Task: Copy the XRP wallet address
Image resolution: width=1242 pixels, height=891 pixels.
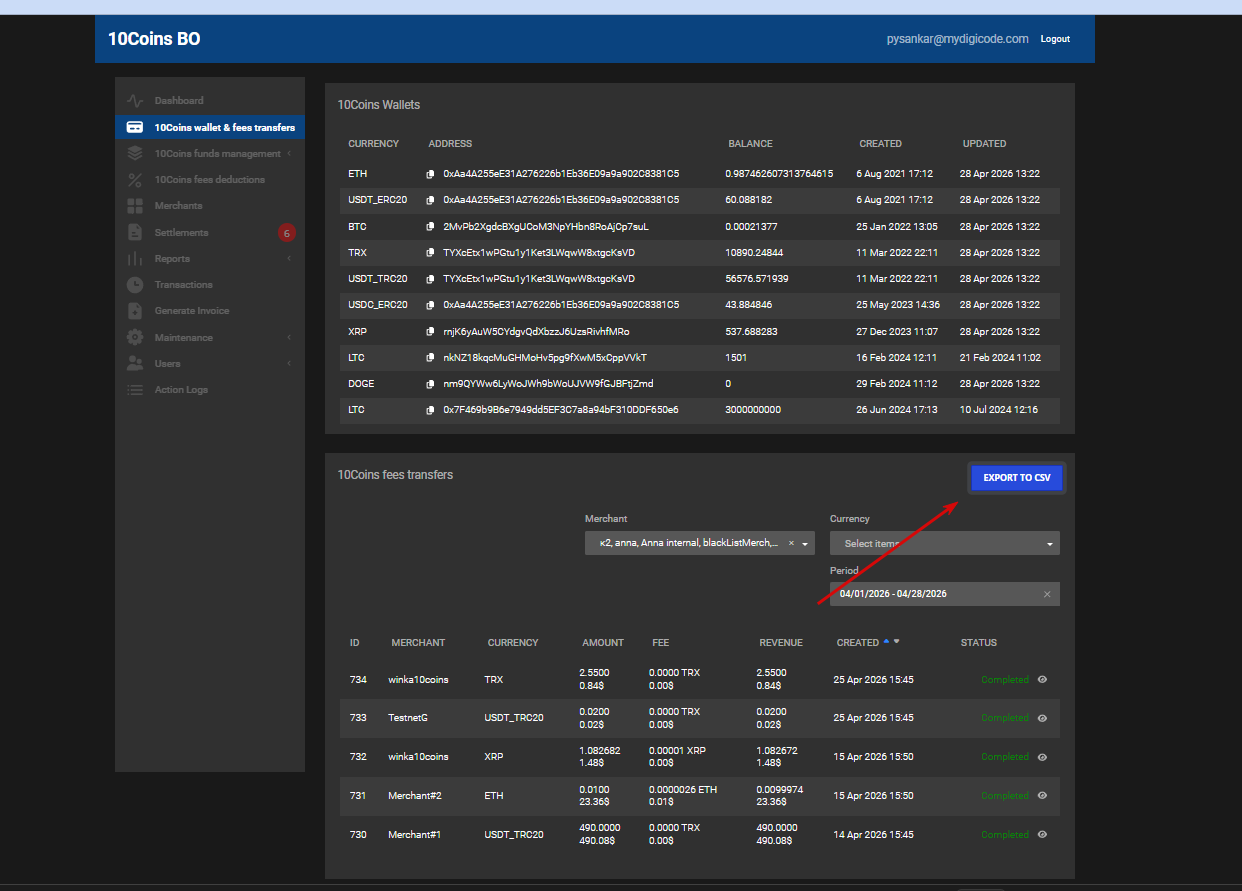Action: (430, 332)
